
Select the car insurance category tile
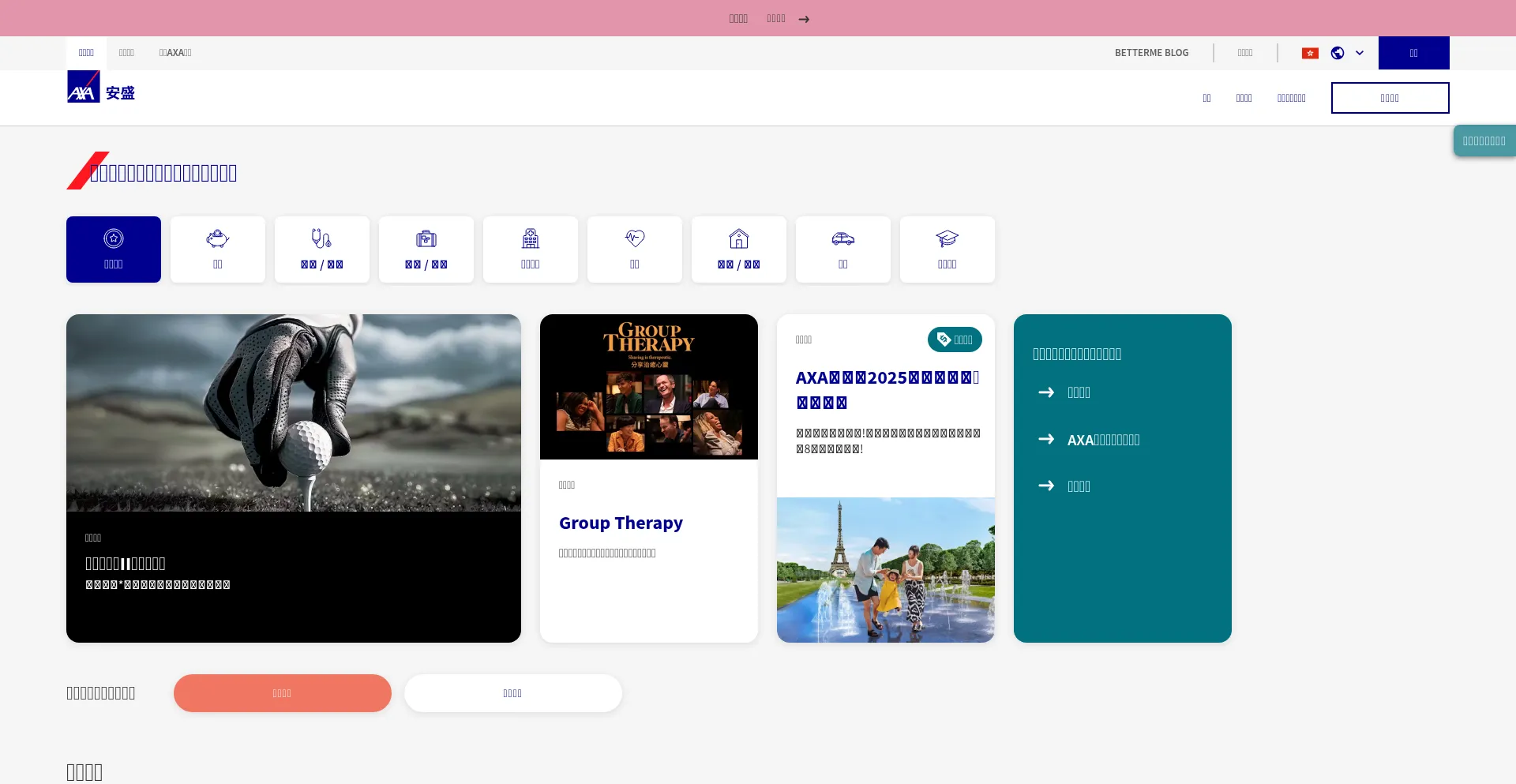843,249
